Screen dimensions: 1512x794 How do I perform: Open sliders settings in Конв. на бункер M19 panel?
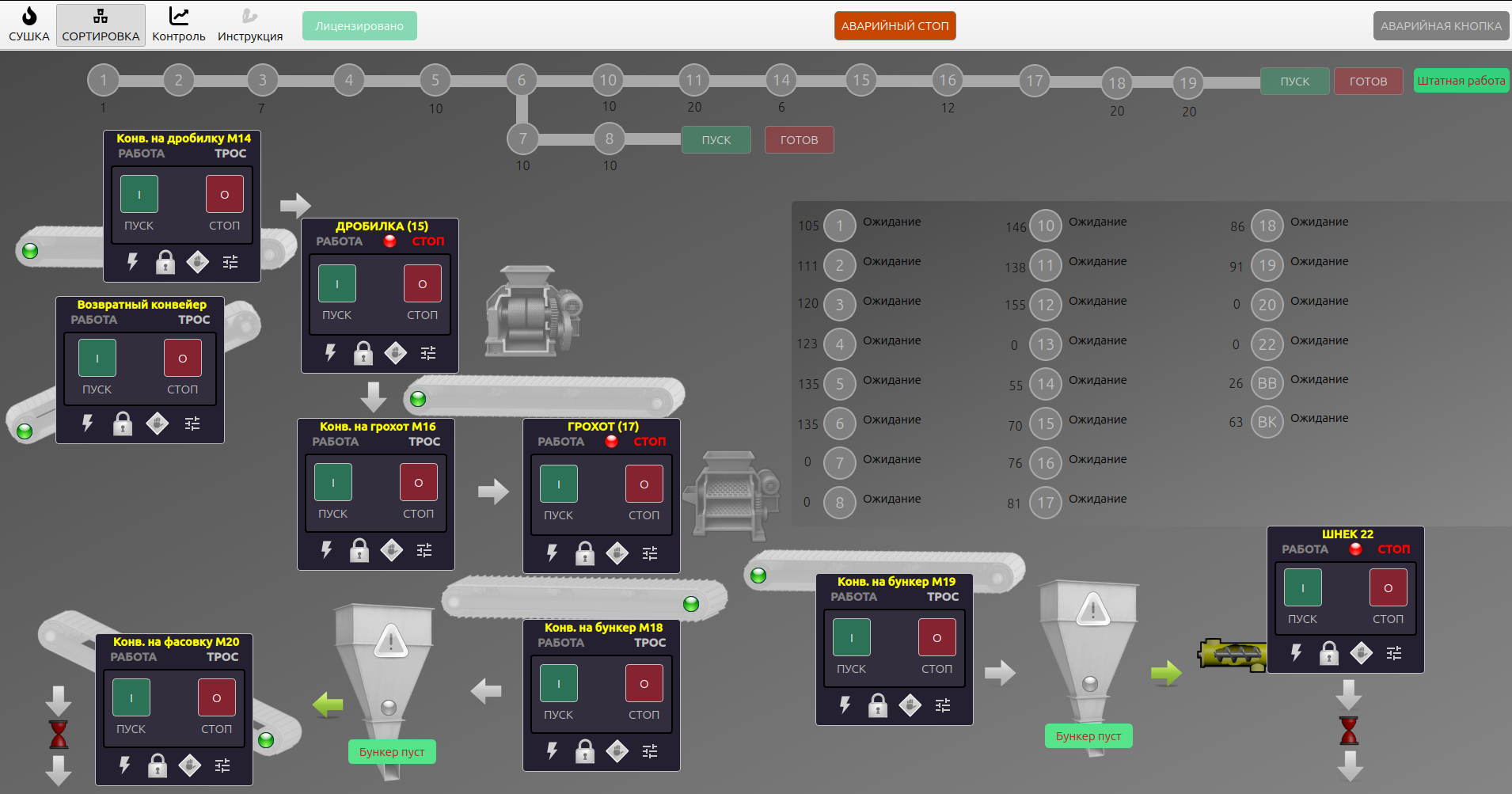click(x=943, y=705)
